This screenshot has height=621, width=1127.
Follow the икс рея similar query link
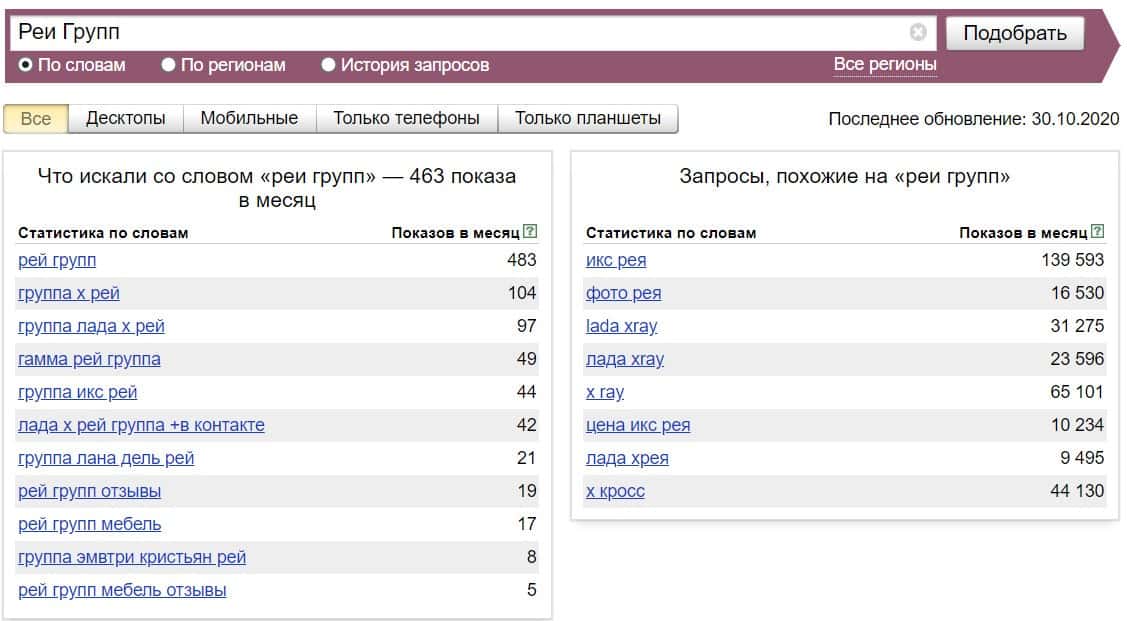[616, 260]
